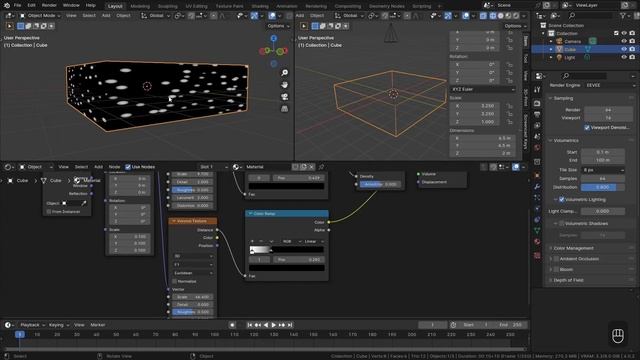This screenshot has width=640, height=360.
Task: Open the Global orientation dropdown in the left viewport
Action: coord(156,16)
